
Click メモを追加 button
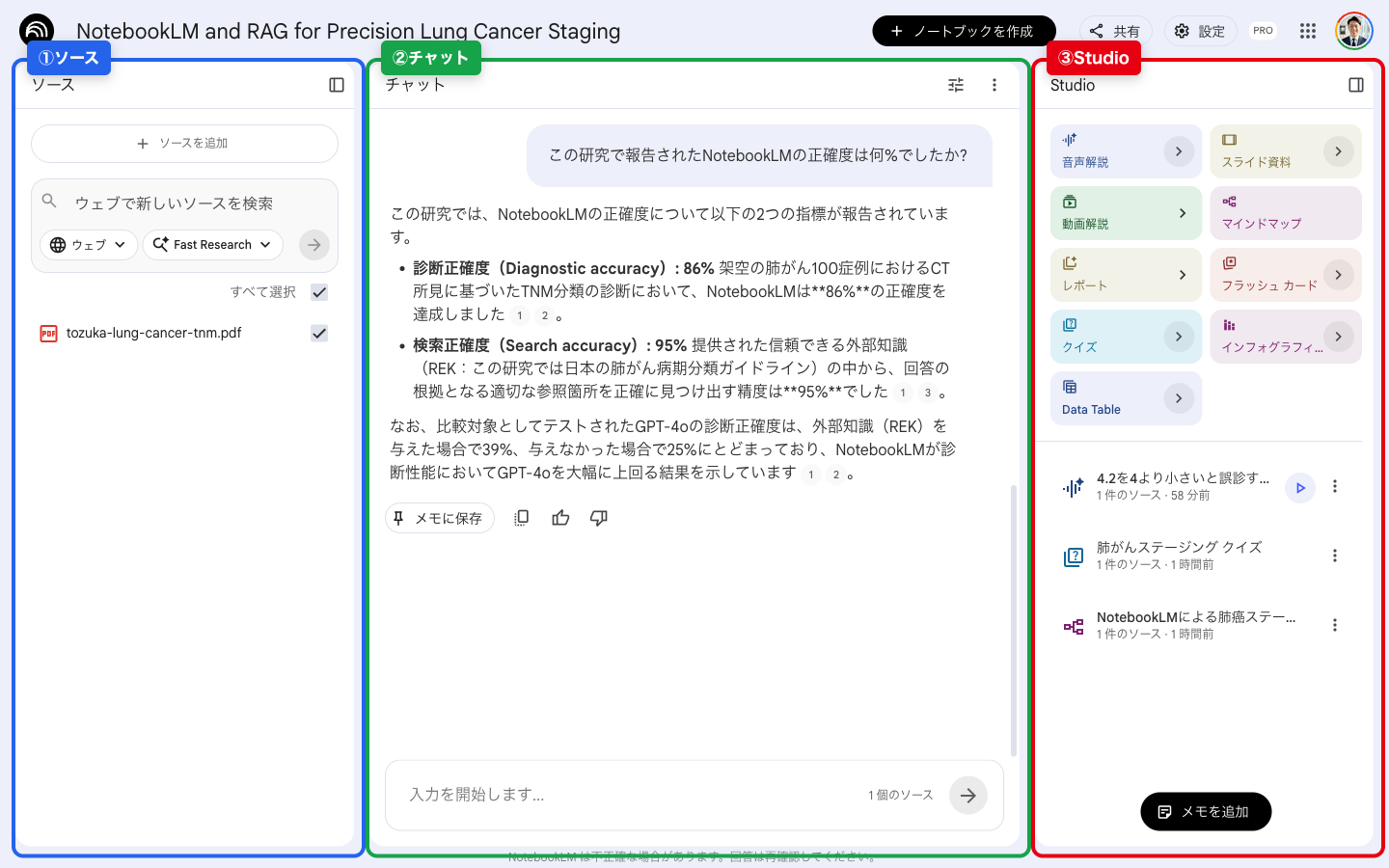coord(1206,812)
